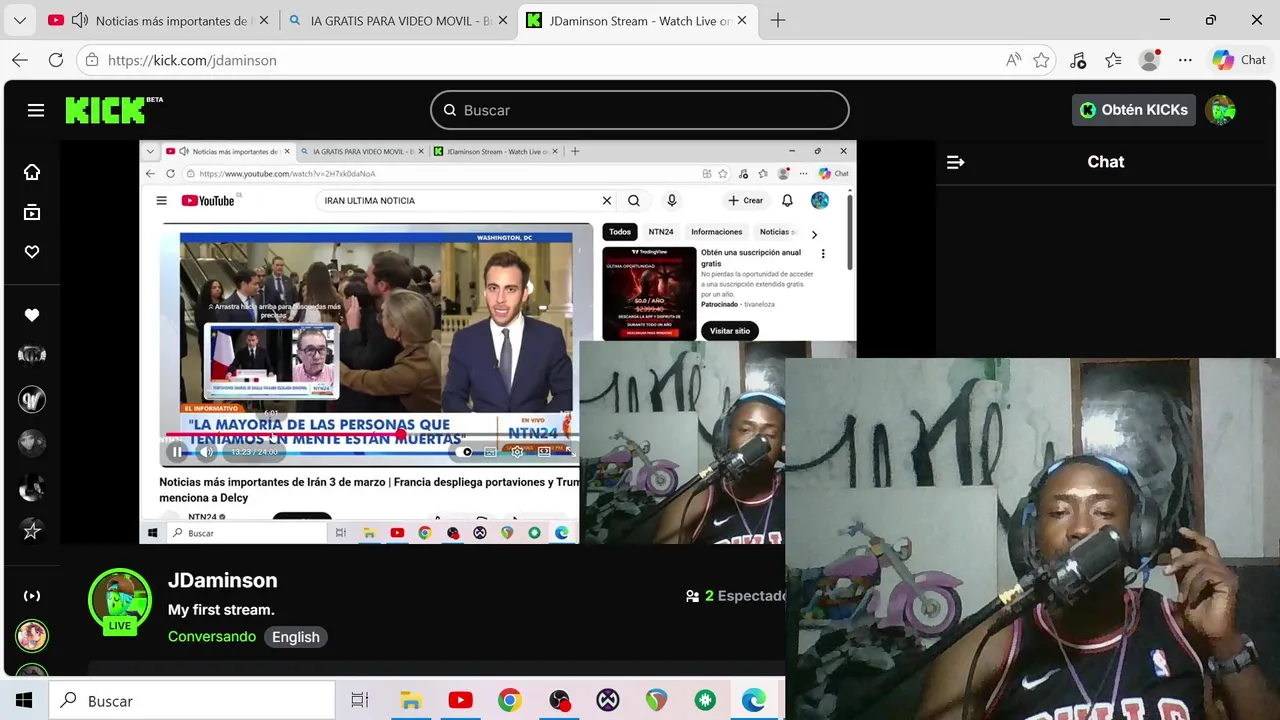
Task: Click the Windows taskbar Buscar search box
Action: (190, 701)
